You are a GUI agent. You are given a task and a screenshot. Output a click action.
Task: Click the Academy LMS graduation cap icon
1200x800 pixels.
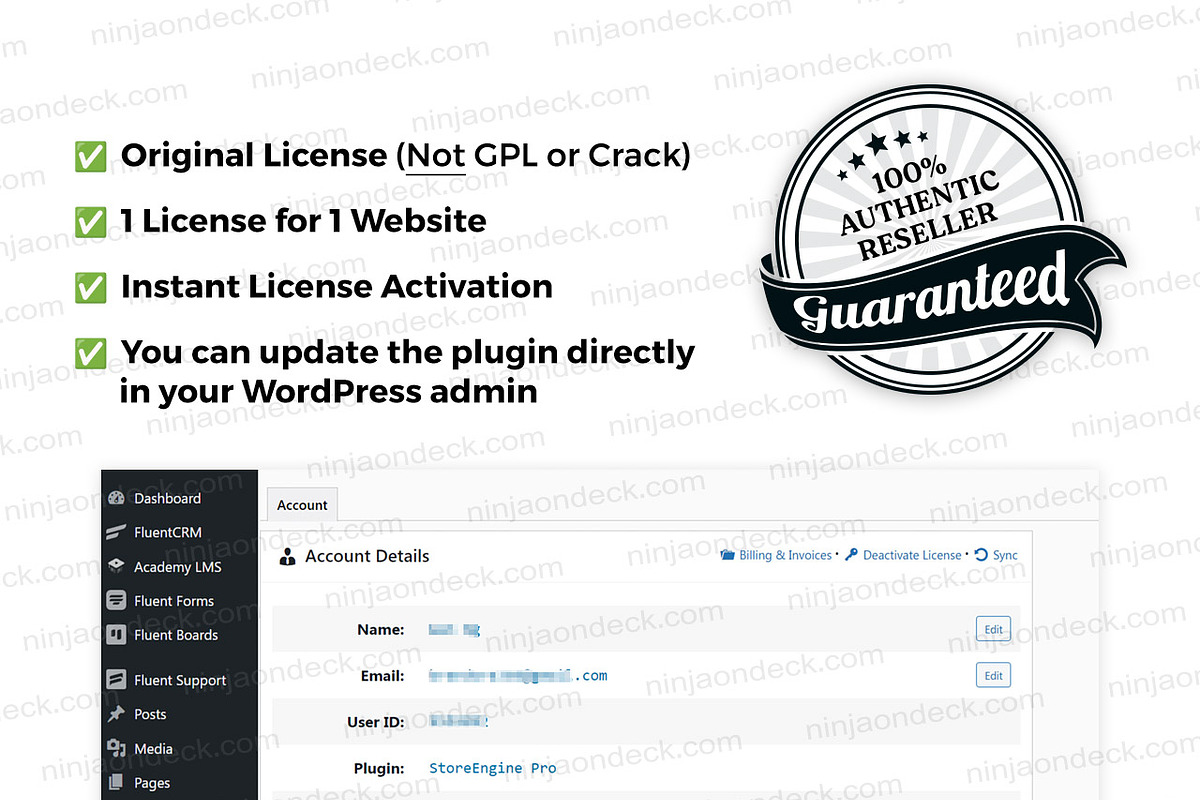click(x=116, y=566)
